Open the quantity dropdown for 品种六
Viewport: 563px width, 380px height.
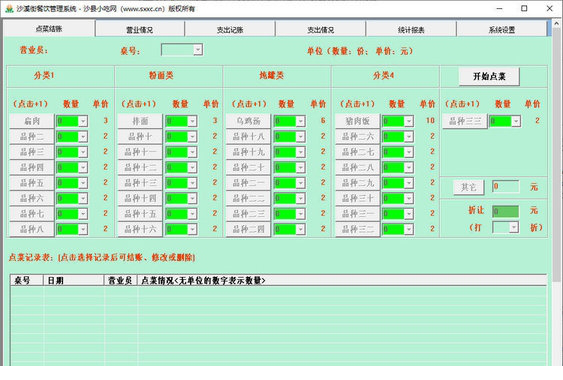pyautogui.click(x=83, y=198)
